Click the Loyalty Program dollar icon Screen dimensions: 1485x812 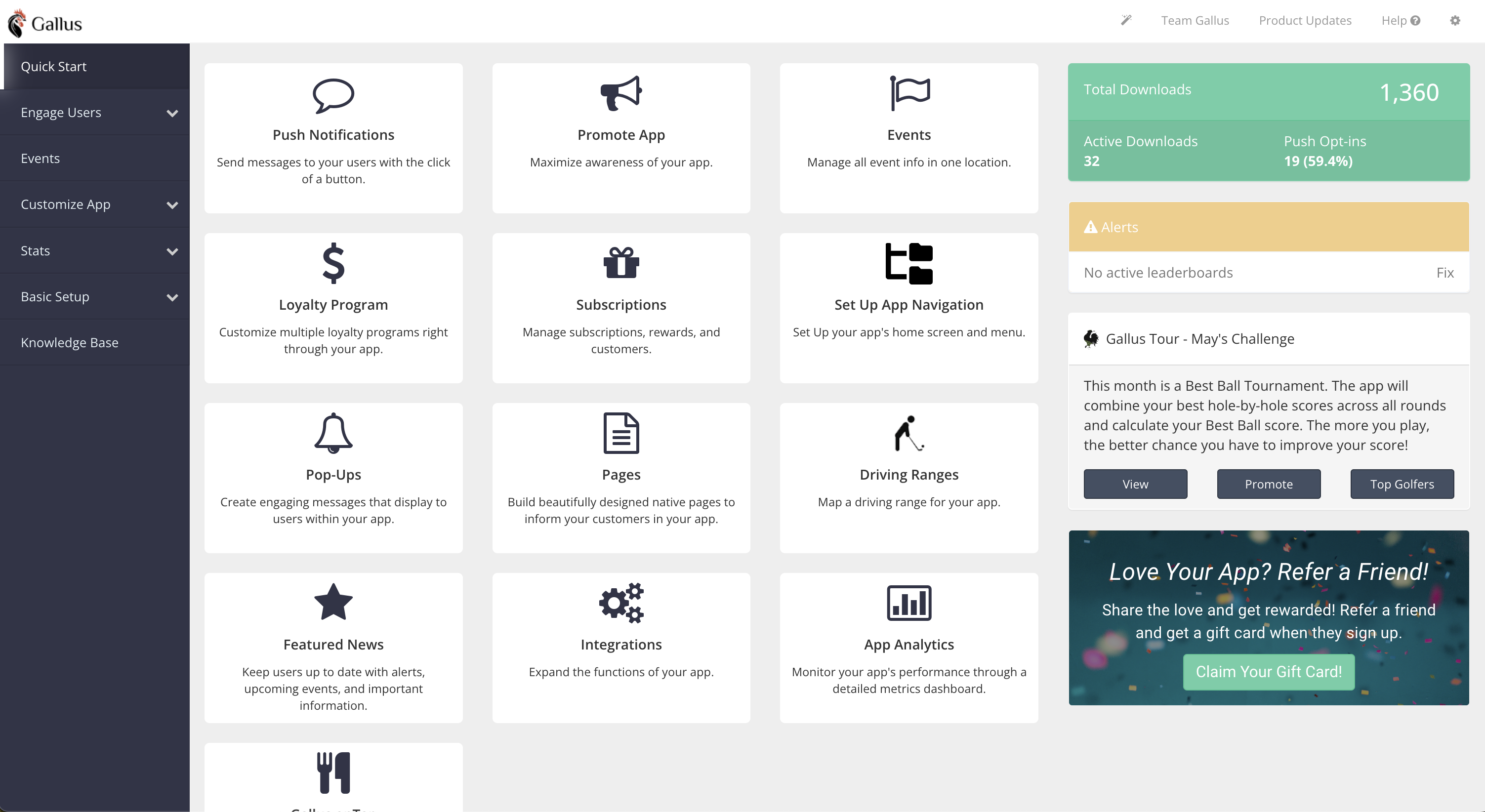pos(333,263)
